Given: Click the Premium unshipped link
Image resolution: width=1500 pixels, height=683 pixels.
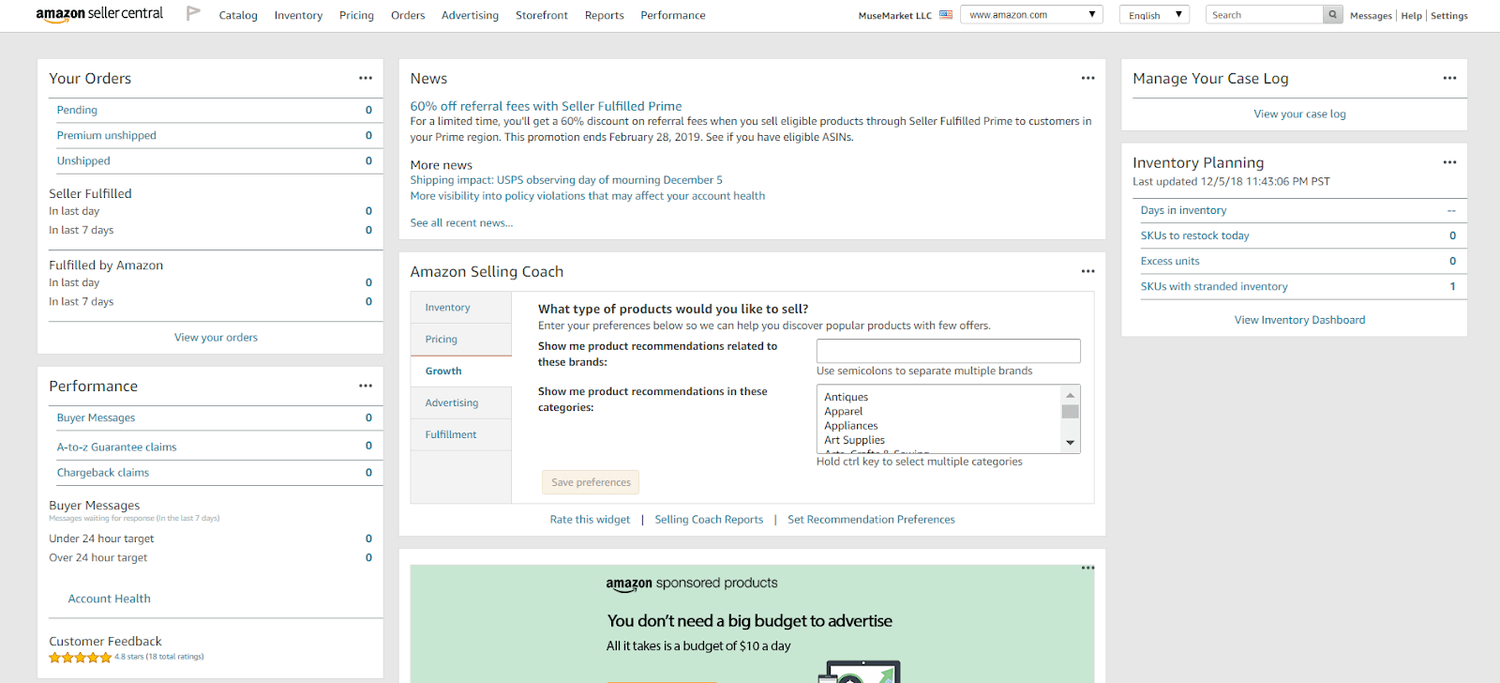Looking at the screenshot, I should 106,135.
